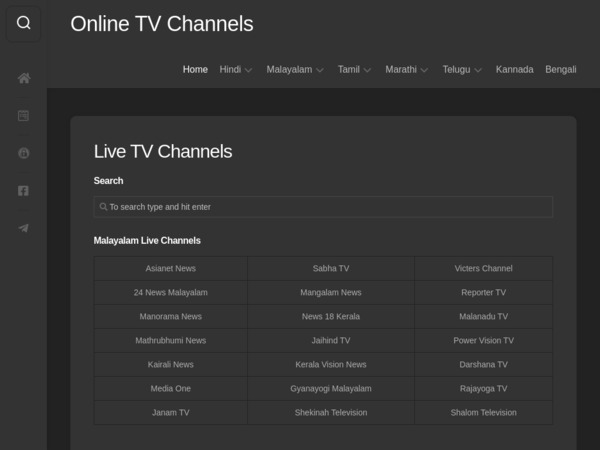Select the Manorama News channel
This screenshot has height=450, width=600.
tap(171, 316)
